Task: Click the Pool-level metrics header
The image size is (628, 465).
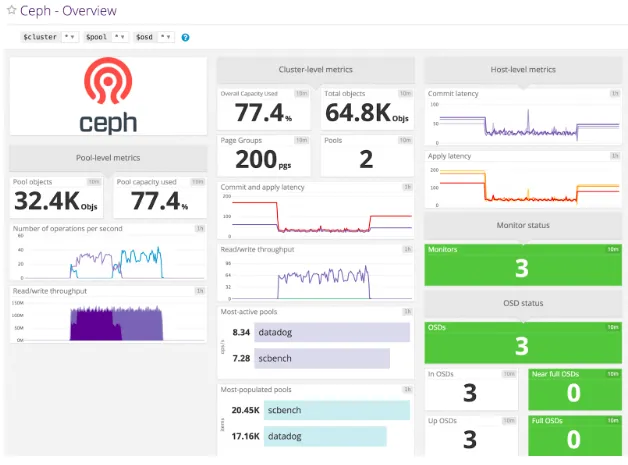Action: point(108,158)
